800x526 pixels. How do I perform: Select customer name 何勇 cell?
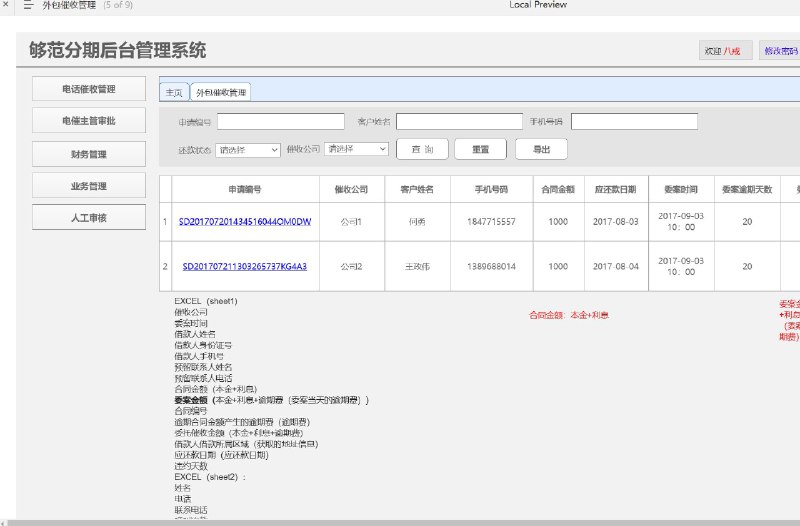coord(417,221)
